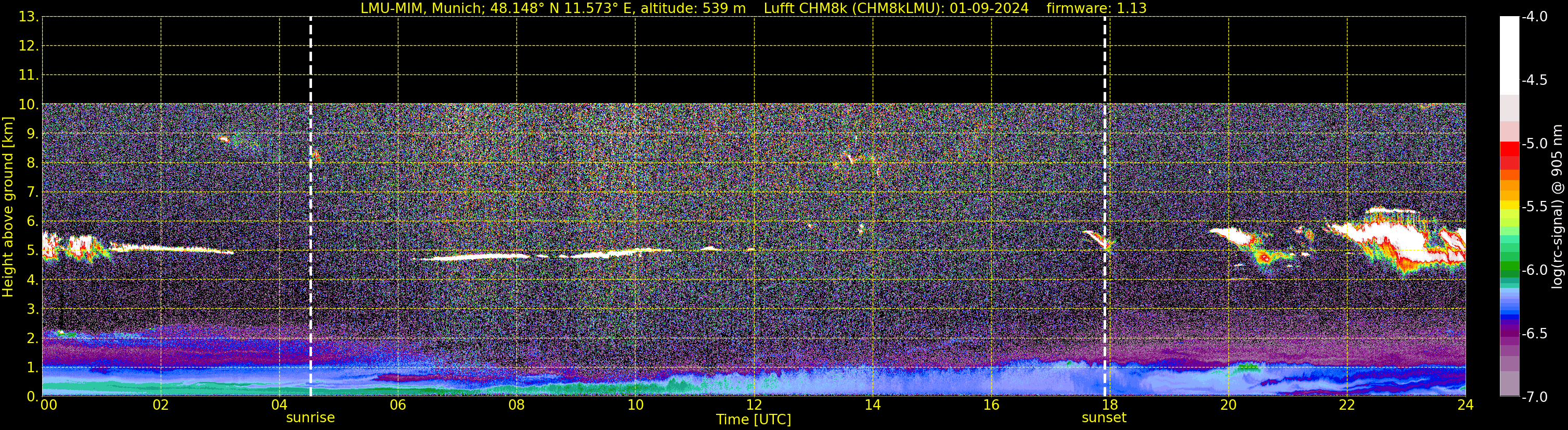Pick the dark purple band of the colorbar
Screen dimensions: 1568x430
(x=1509, y=332)
